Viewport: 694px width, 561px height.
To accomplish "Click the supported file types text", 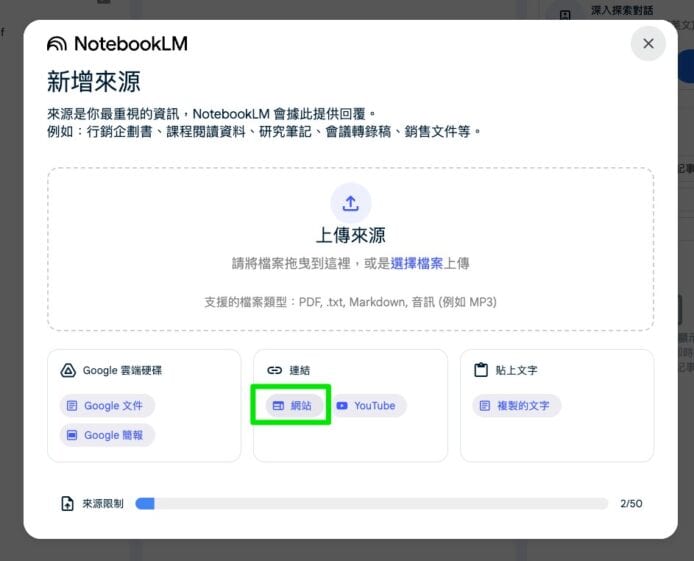I will 350,302.
